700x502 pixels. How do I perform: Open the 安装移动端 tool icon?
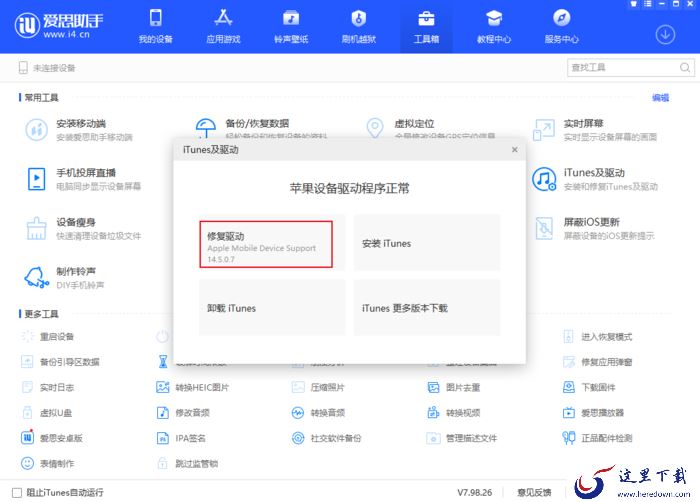[36, 130]
